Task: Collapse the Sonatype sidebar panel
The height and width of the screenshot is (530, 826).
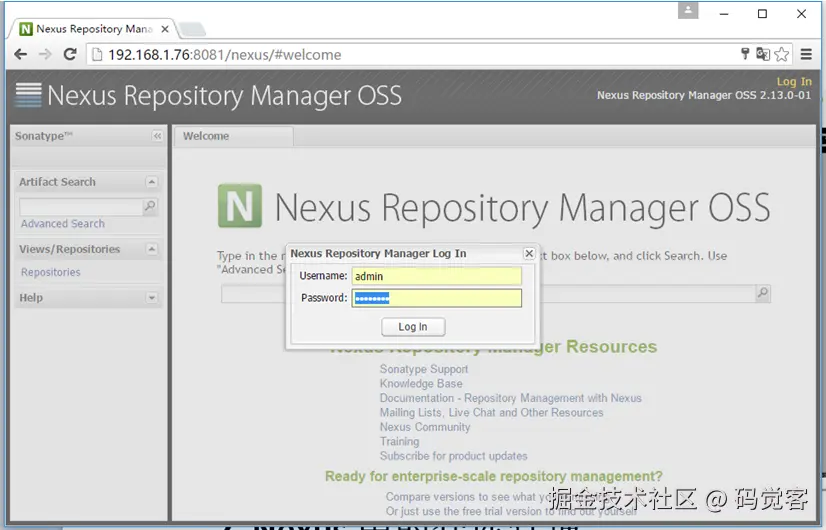Action: click(x=157, y=136)
